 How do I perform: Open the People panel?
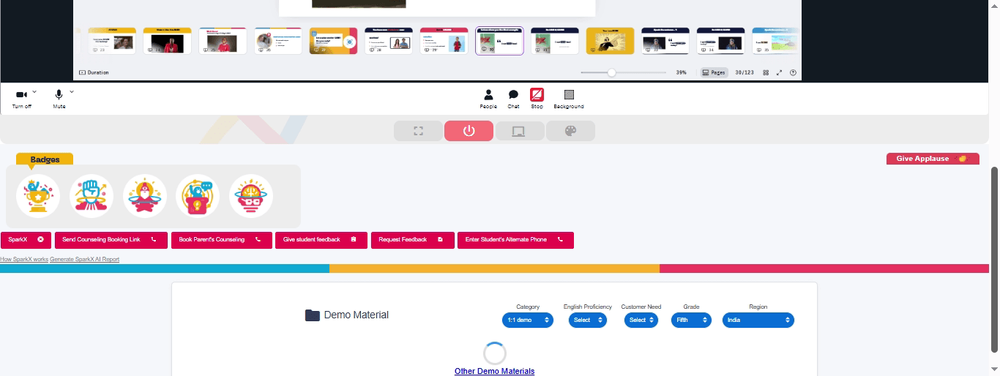pyautogui.click(x=489, y=99)
